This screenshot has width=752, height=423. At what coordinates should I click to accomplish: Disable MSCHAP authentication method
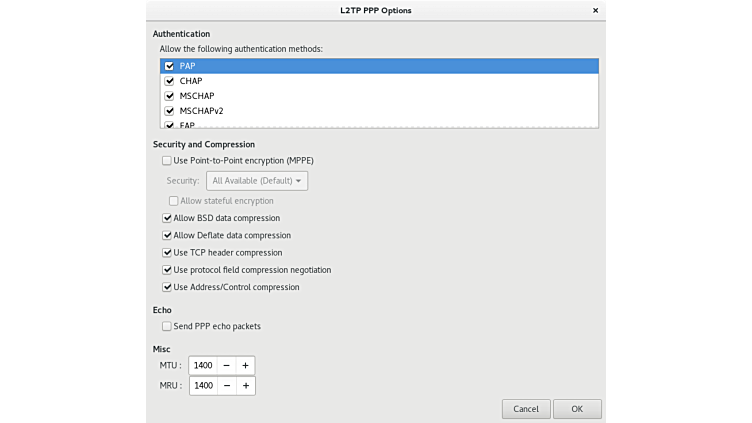click(x=170, y=96)
